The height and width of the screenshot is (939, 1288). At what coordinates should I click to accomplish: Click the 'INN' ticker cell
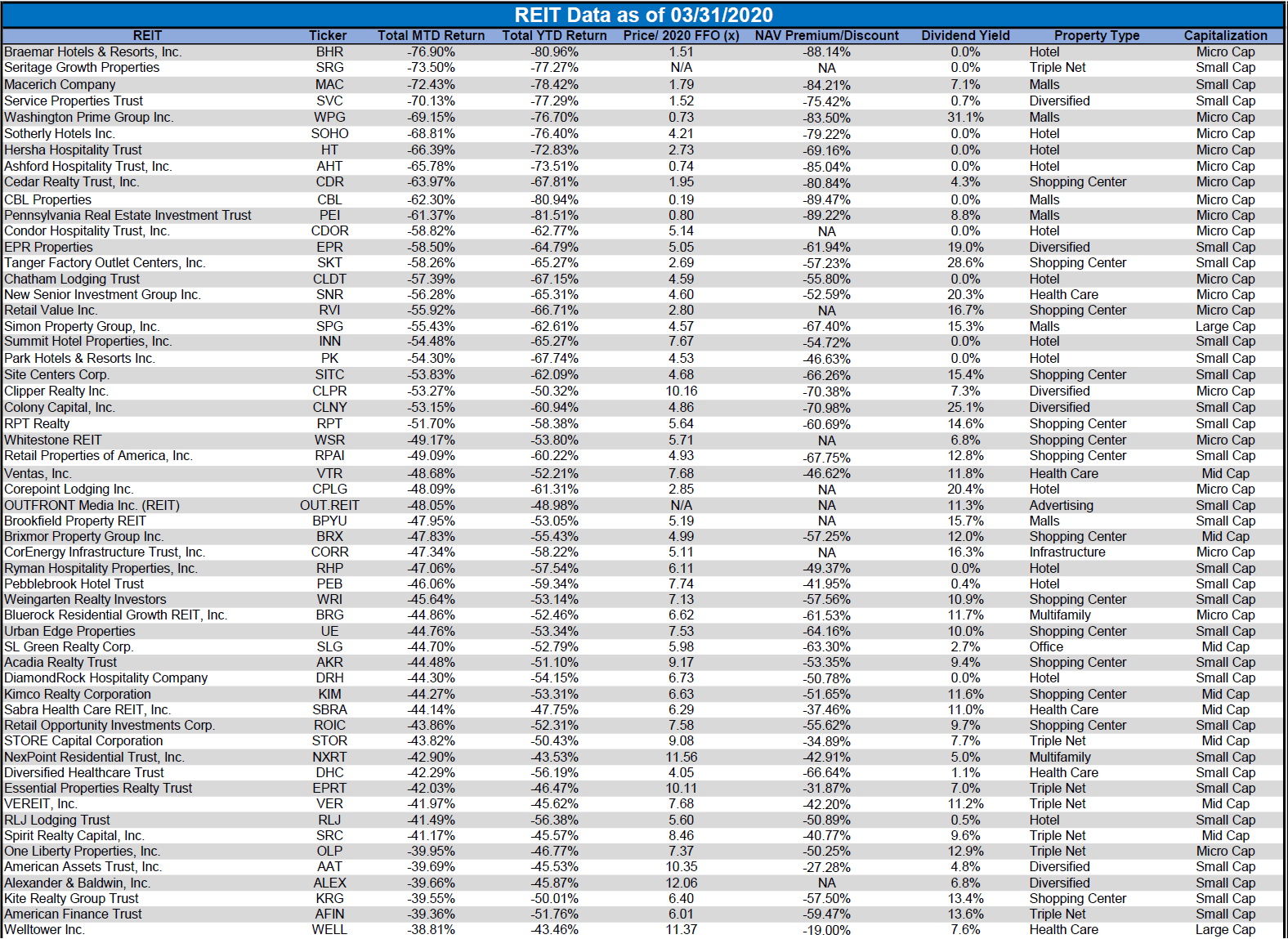(x=329, y=342)
